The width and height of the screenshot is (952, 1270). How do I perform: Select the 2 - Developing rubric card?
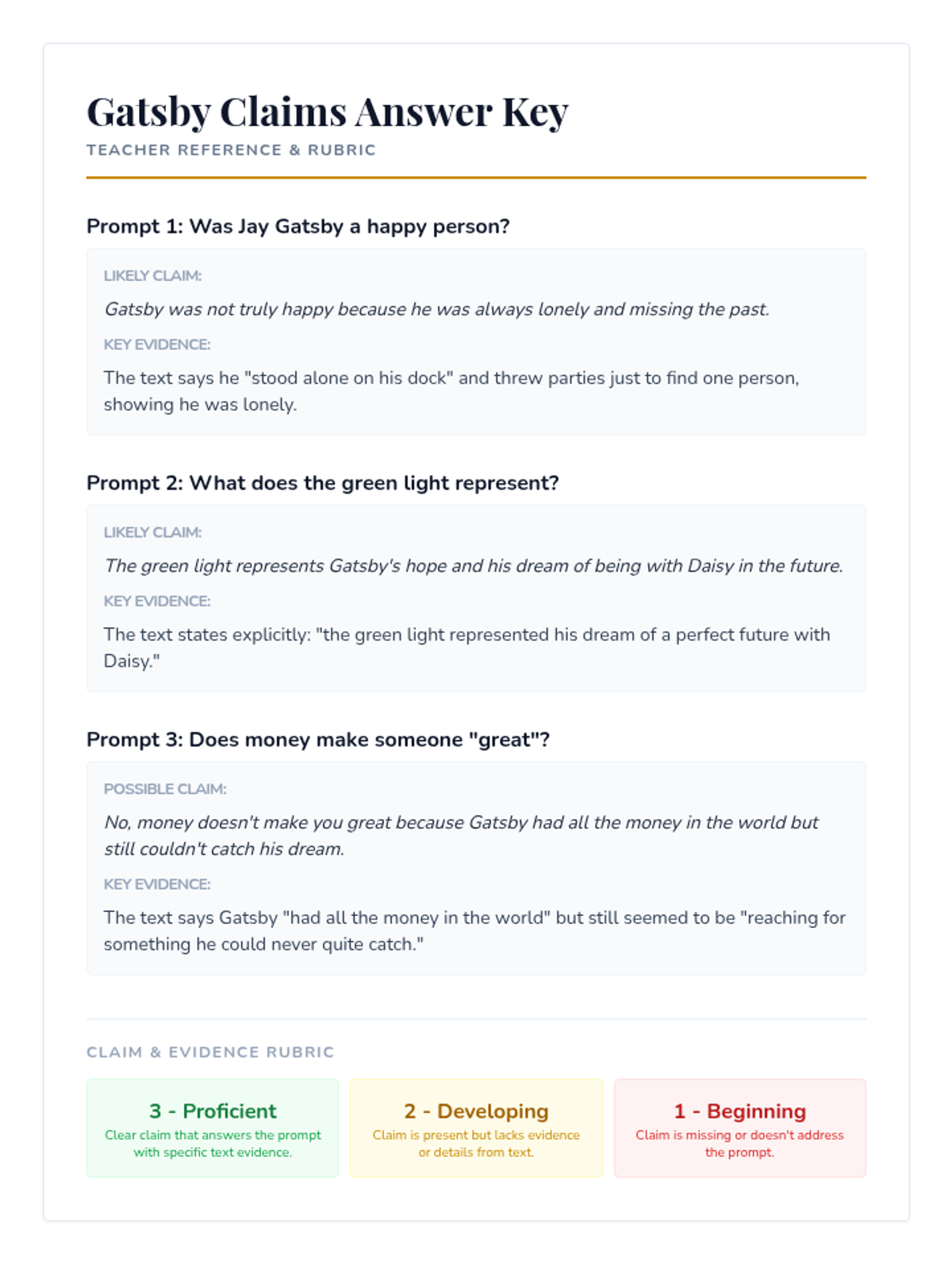[476, 1128]
